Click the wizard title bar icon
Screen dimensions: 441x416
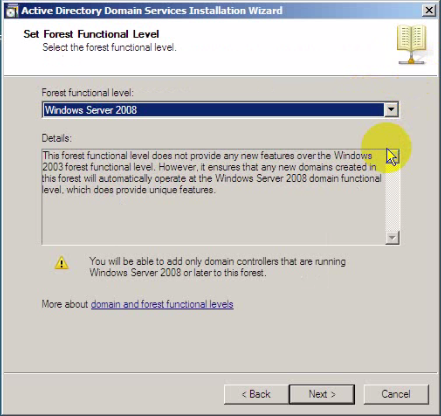pos(12,11)
